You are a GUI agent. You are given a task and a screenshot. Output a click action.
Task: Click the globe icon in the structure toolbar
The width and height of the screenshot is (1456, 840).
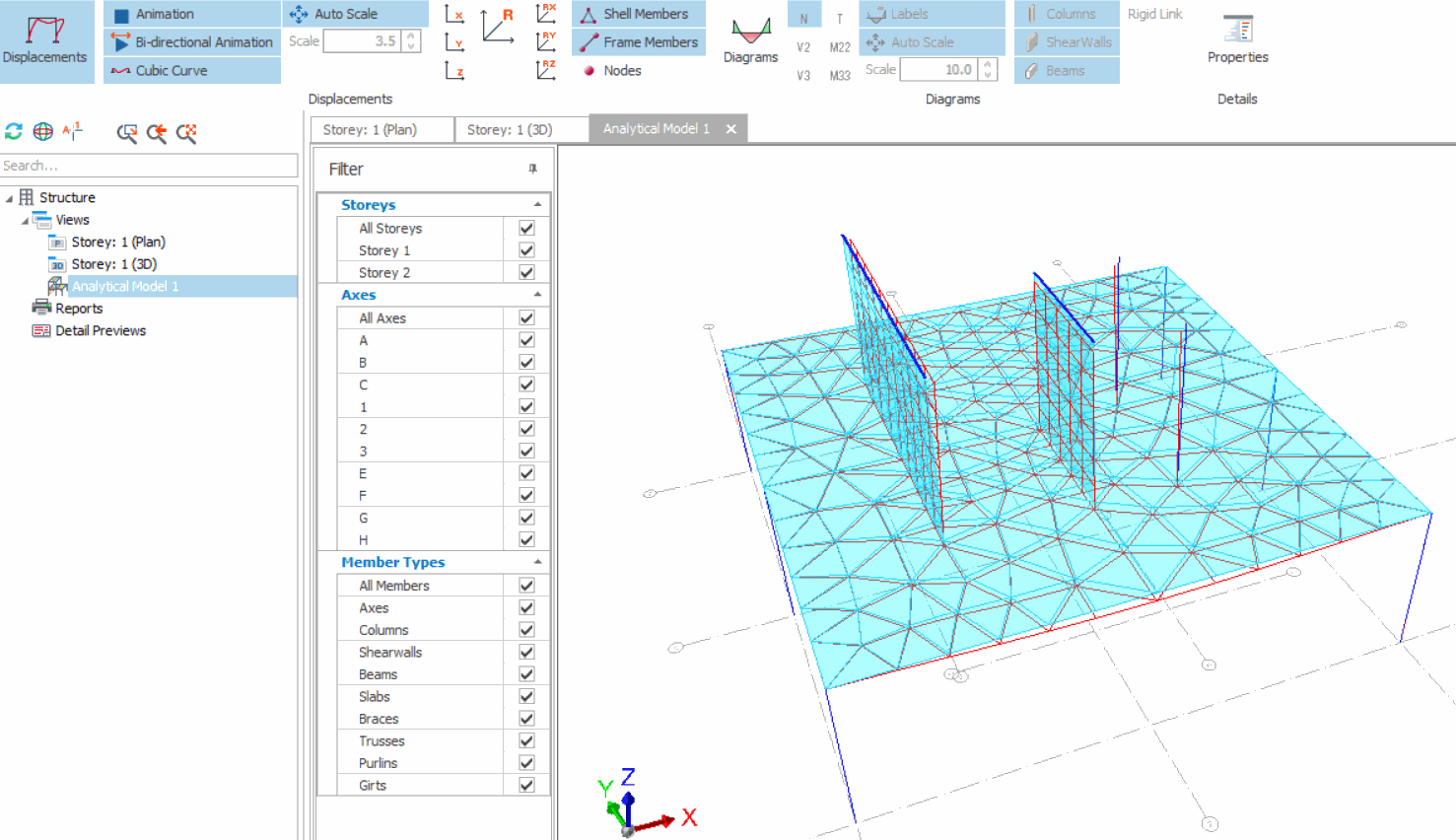(x=43, y=132)
